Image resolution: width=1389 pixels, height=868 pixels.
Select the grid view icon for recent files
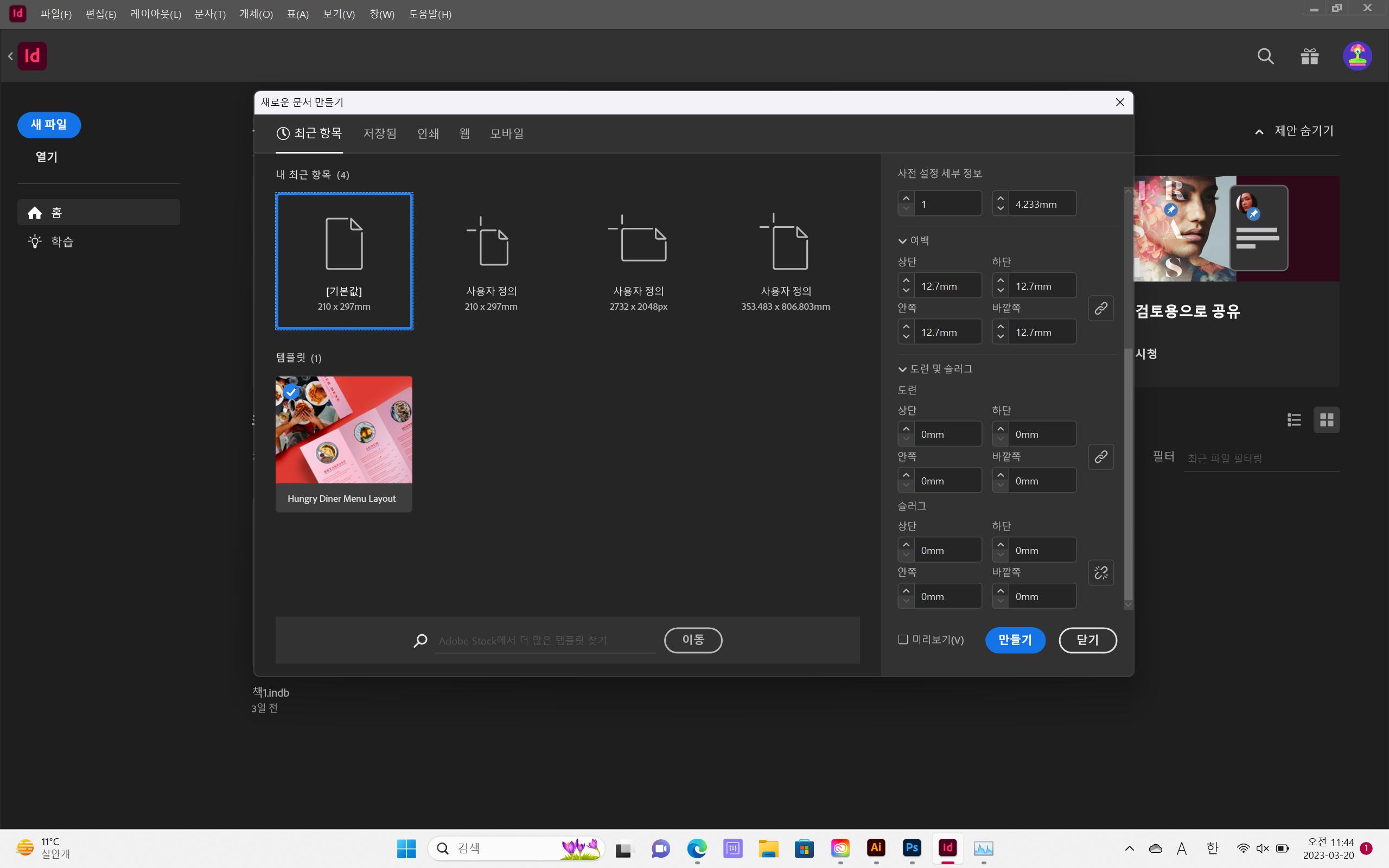[1328, 420]
